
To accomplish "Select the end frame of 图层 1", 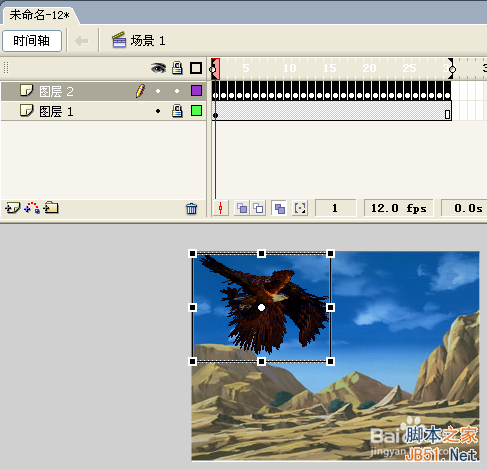I will (x=448, y=111).
